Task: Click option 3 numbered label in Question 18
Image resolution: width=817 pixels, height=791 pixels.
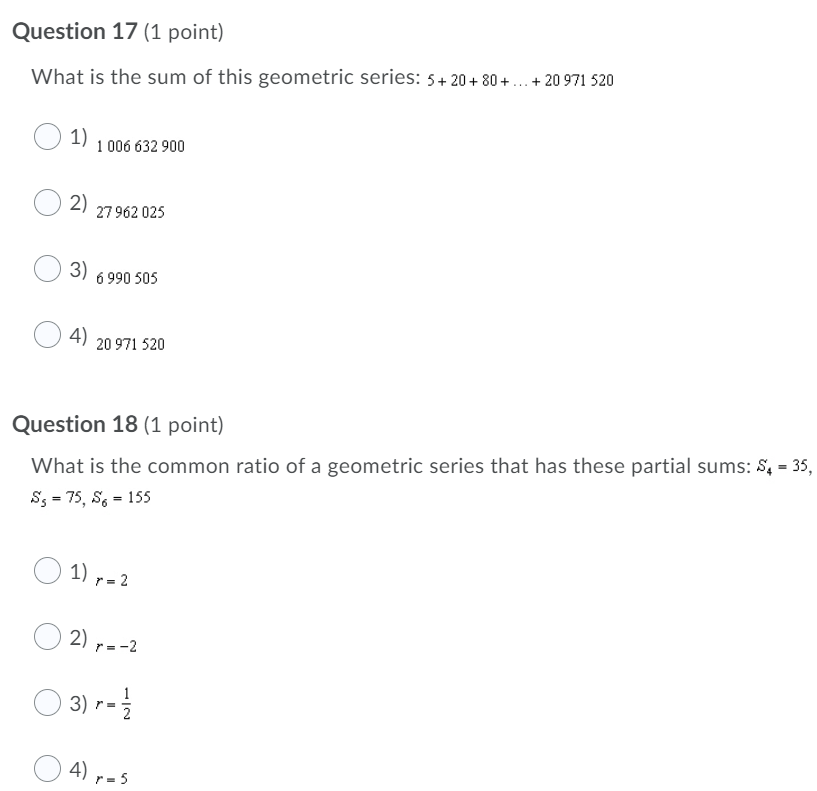Action: (x=80, y=703)
